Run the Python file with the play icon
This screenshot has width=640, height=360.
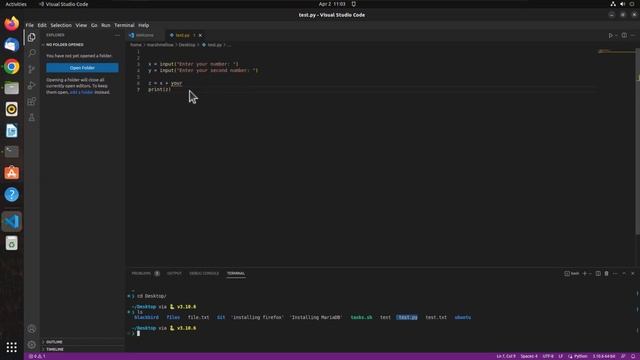tap(611, 36)
